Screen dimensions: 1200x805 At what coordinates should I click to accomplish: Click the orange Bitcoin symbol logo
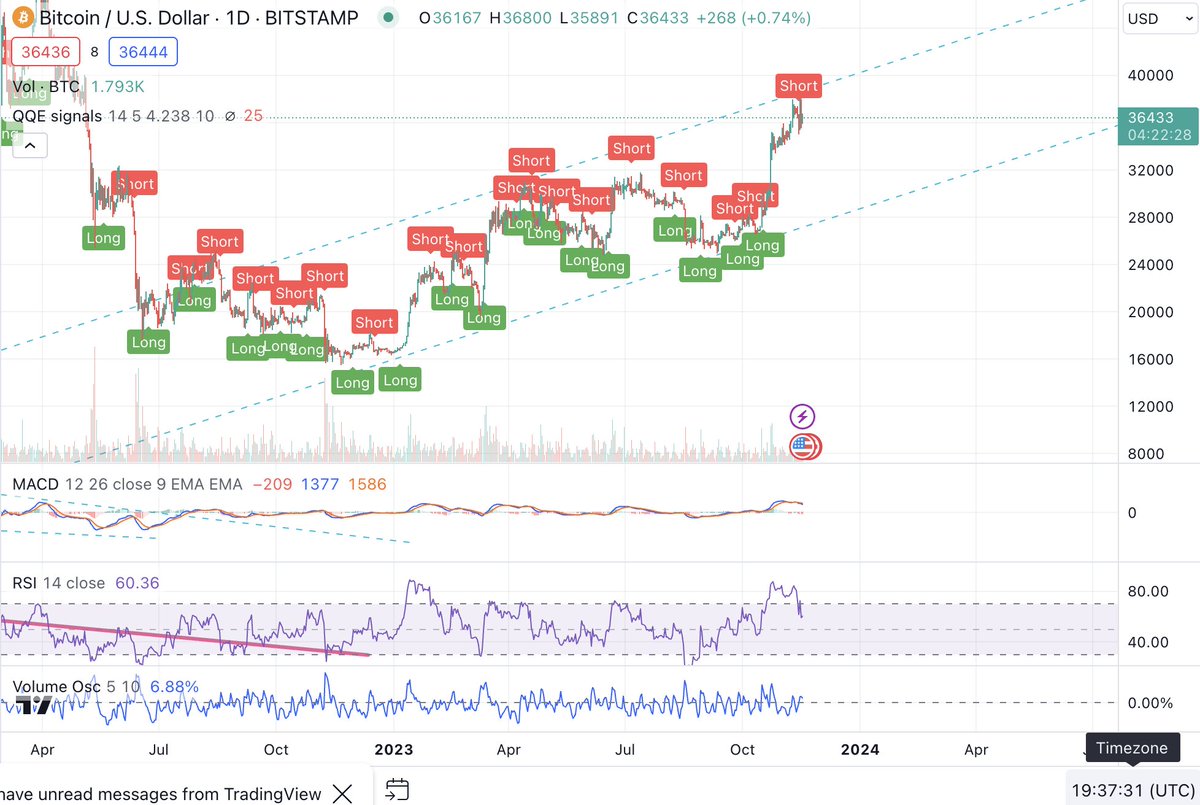[21, 18]
